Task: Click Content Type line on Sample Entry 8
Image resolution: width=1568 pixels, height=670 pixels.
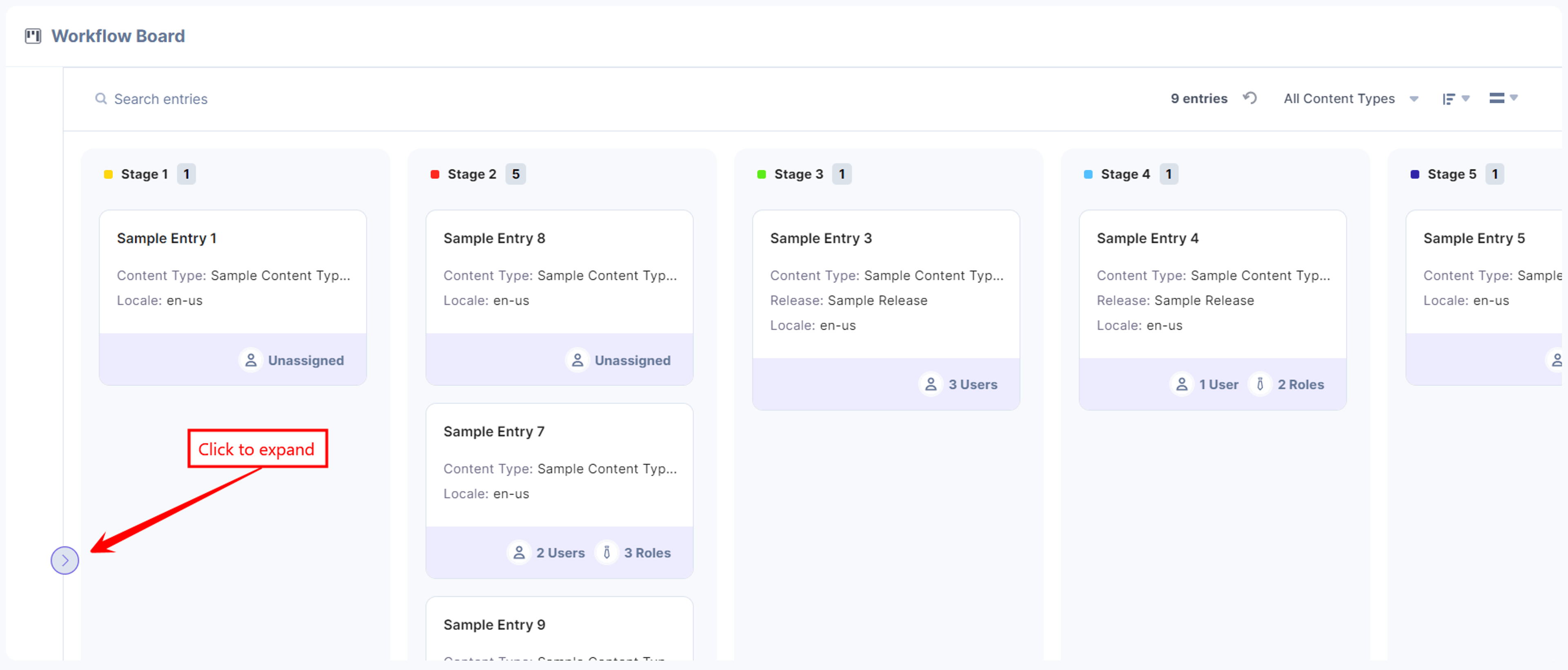Action: click(560, 276)
